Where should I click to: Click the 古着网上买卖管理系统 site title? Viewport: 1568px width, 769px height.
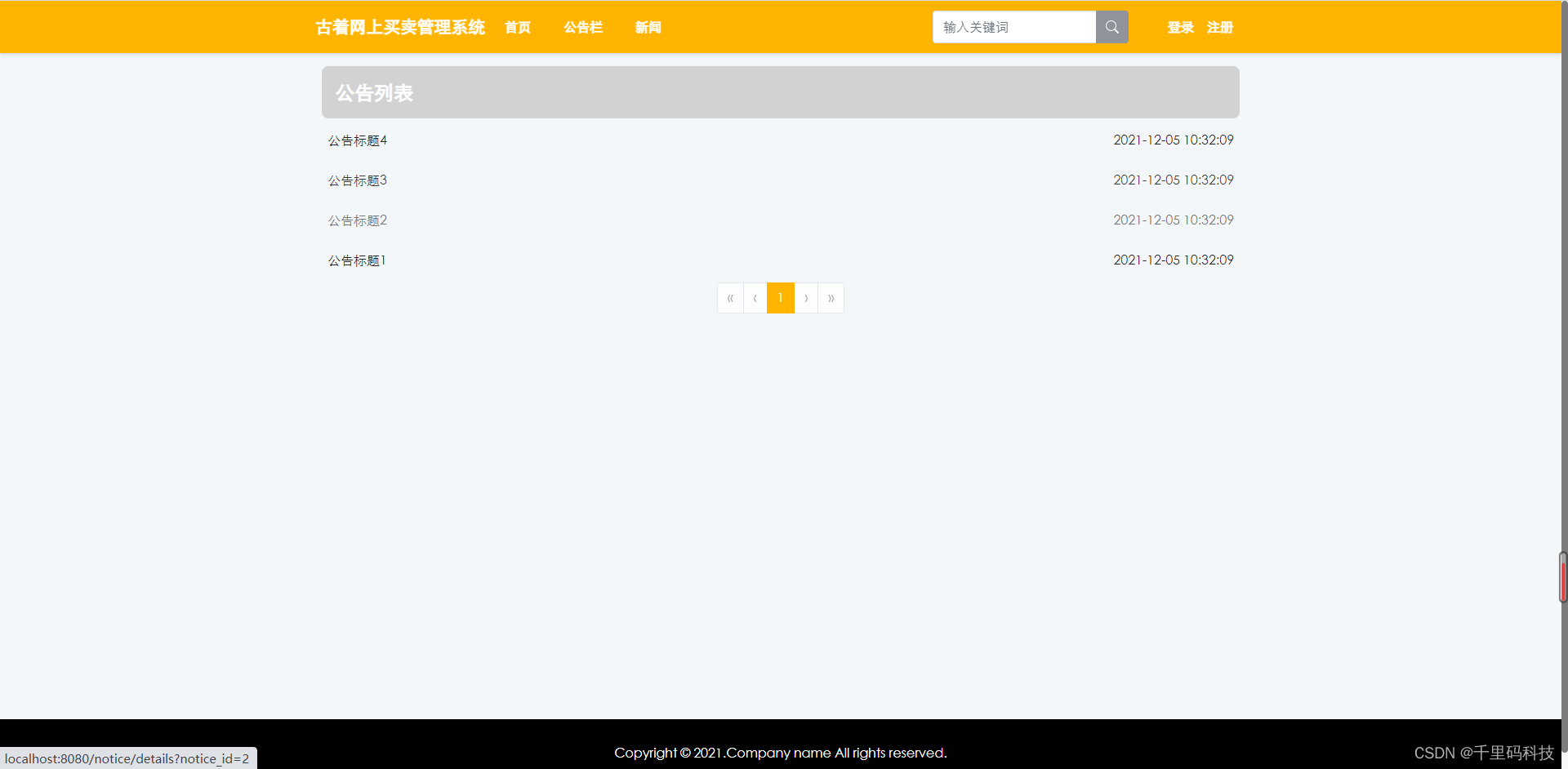point(400,28)
